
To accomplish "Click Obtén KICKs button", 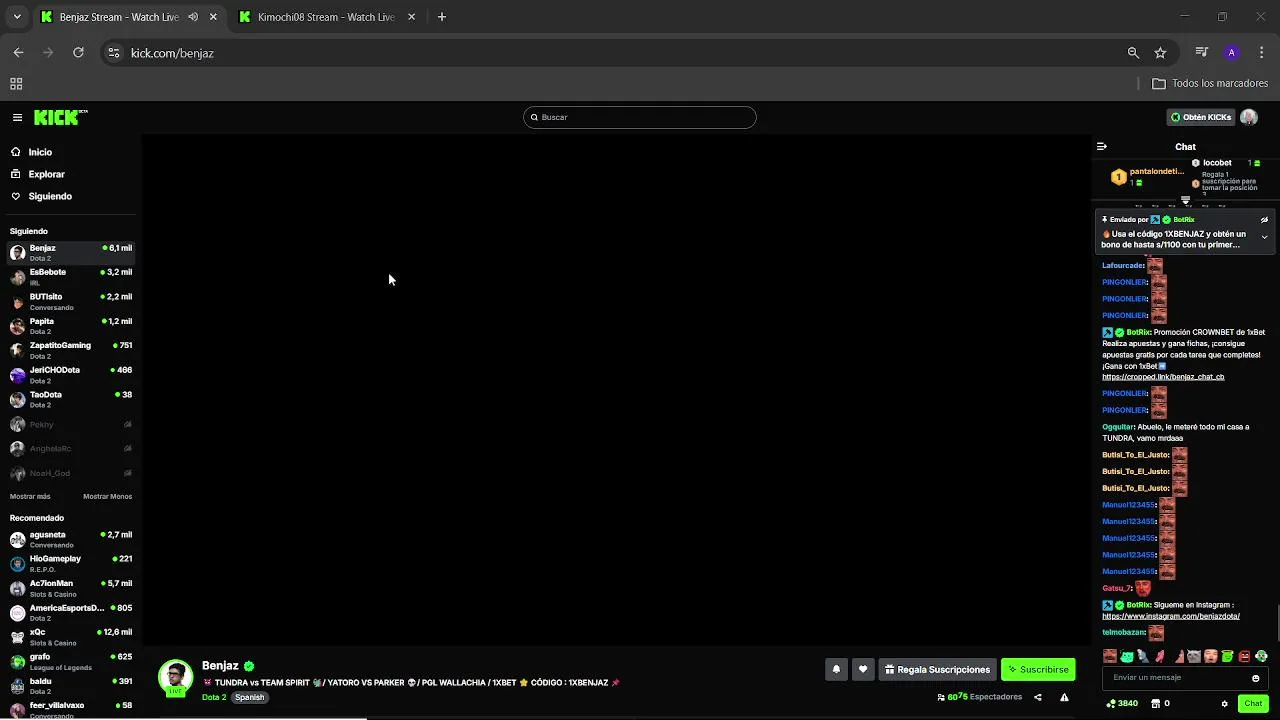I will click(x=1201, y=117).
